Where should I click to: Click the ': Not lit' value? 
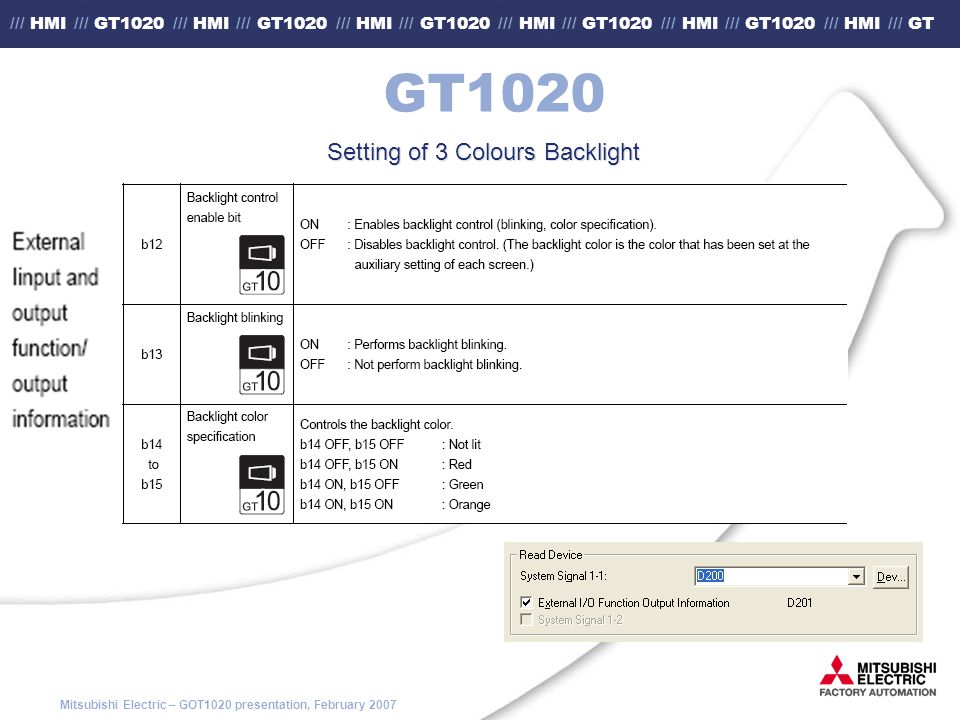coord(462,444)
